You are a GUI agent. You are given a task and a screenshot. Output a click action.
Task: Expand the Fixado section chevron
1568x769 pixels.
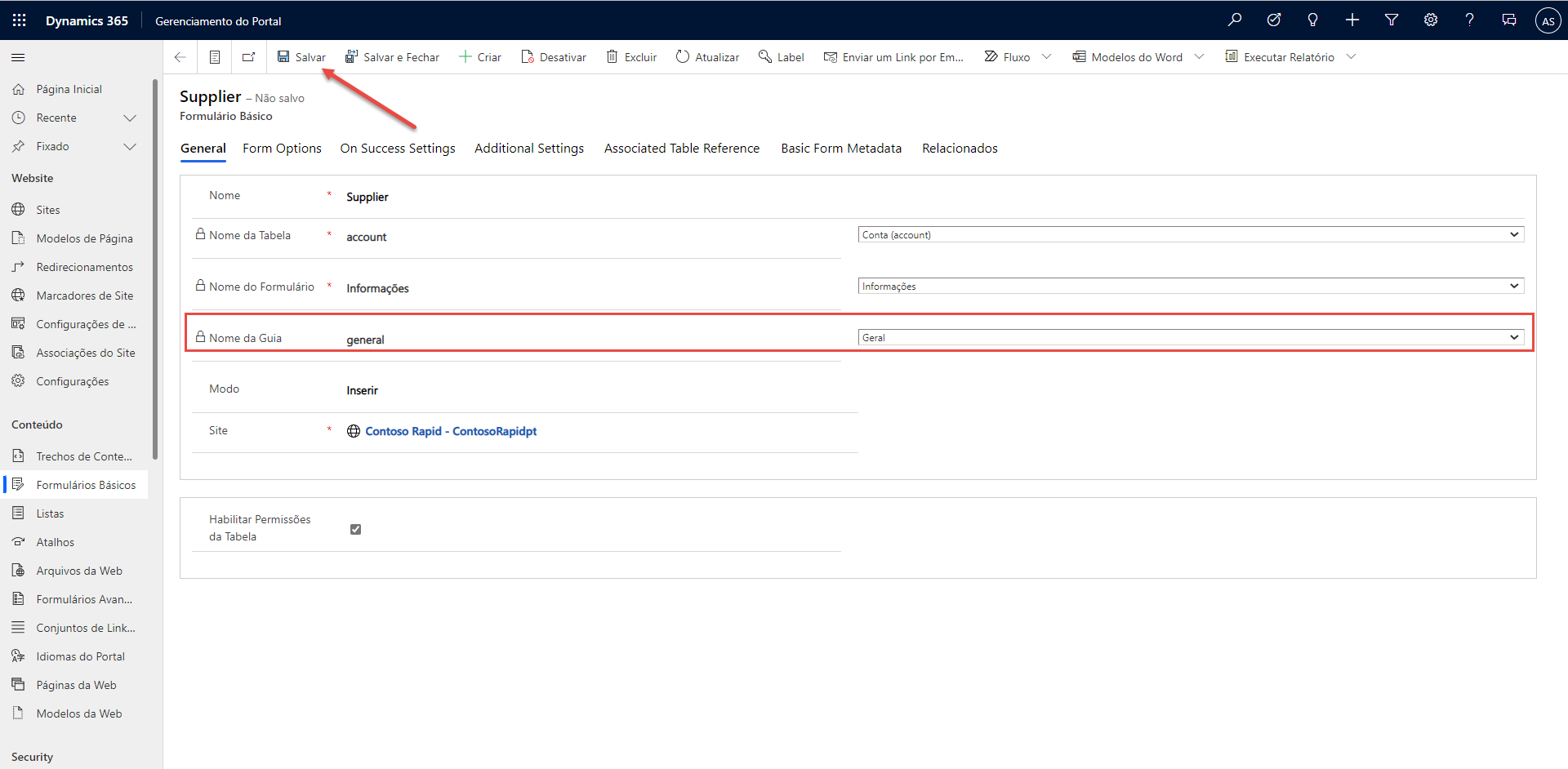point(130,147)
